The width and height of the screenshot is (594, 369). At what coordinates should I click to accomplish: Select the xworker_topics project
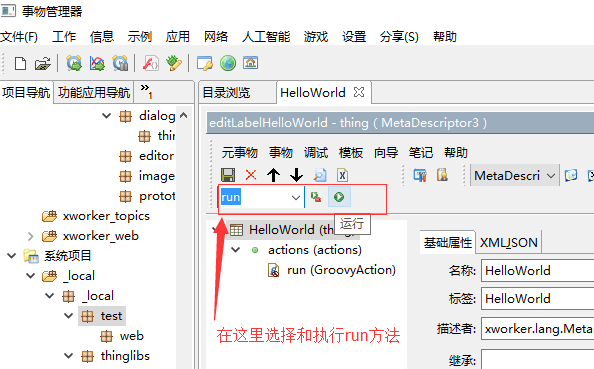(x=106, y=216)
